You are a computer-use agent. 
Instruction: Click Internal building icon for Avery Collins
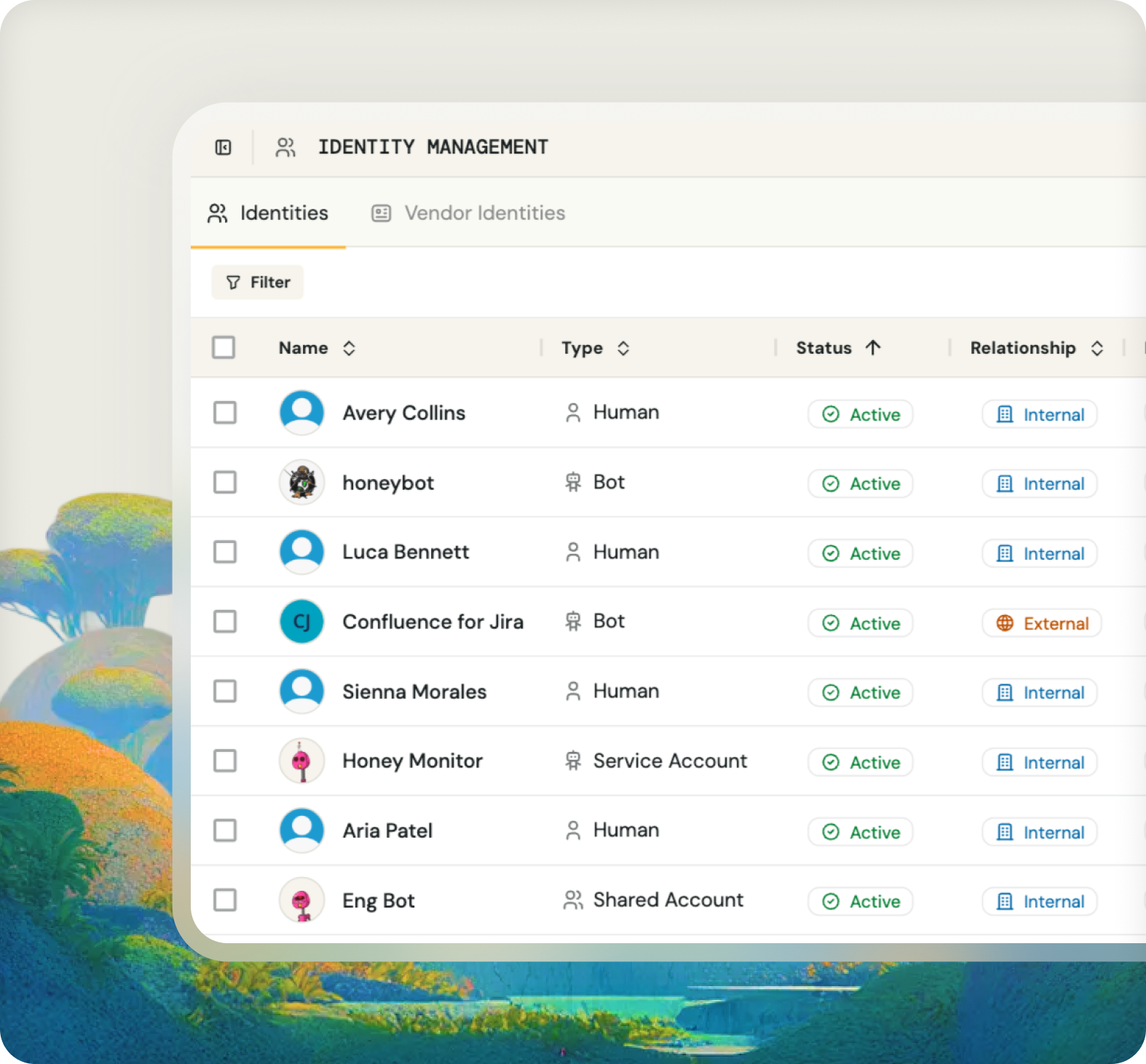coord(1005,415)
